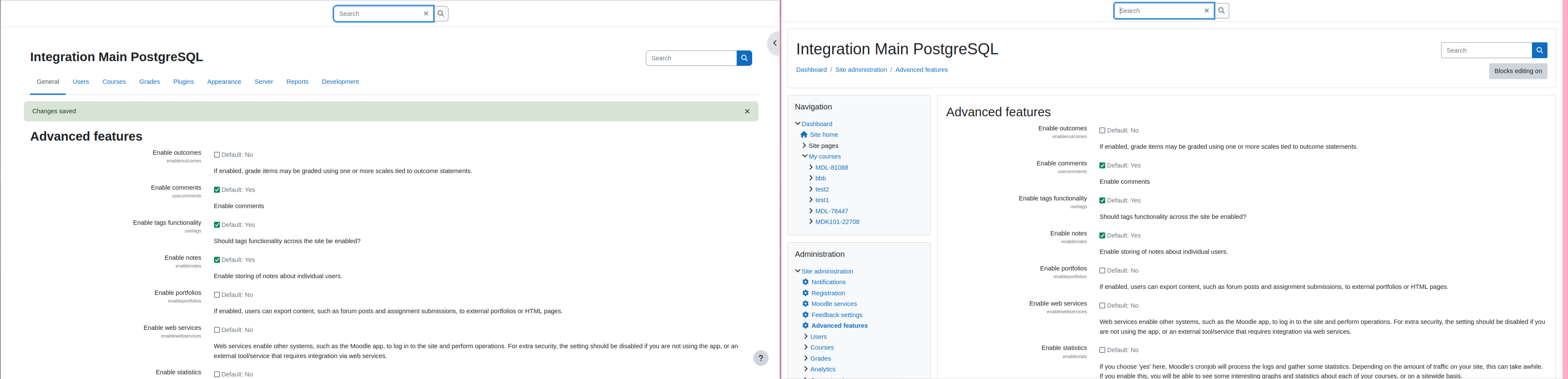
Task: Uncheck Enable tags functionality in right window
Action: [x=1102, y=200]
